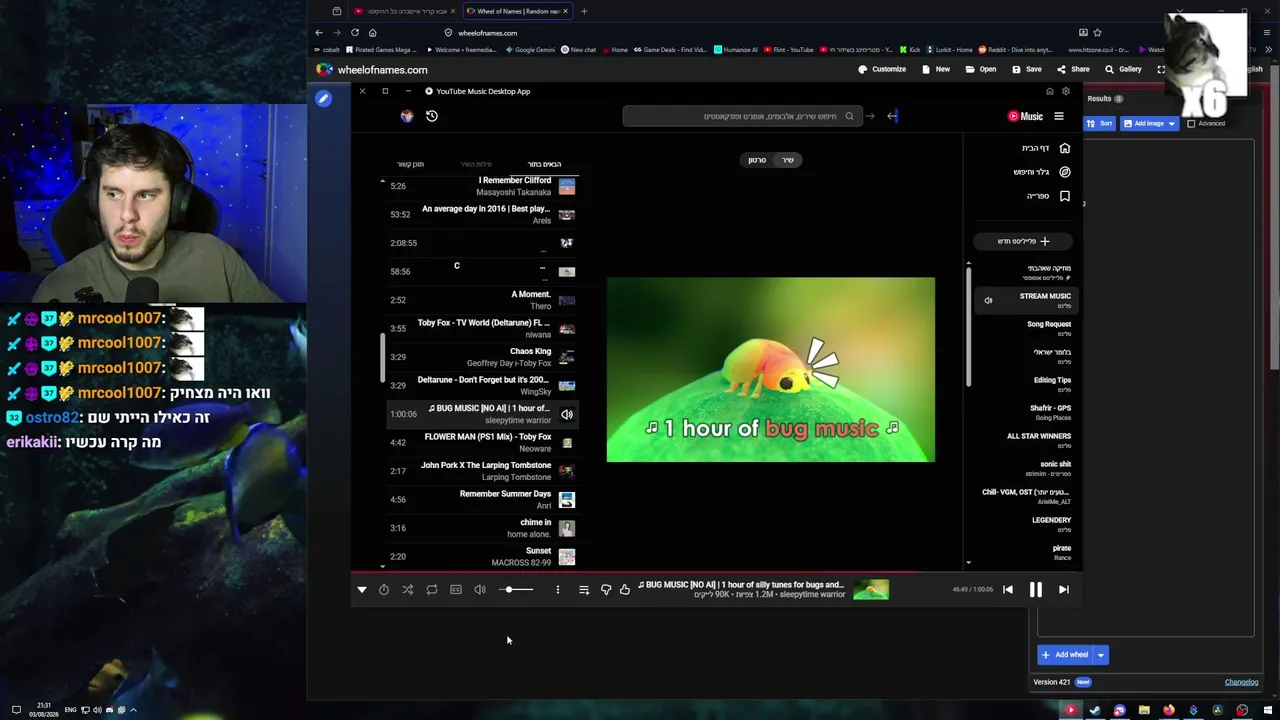The width and height of the screenshot is (1280, 720).
Task: Enable the Advanced checkbox
Action: (x=1191, y=124)
